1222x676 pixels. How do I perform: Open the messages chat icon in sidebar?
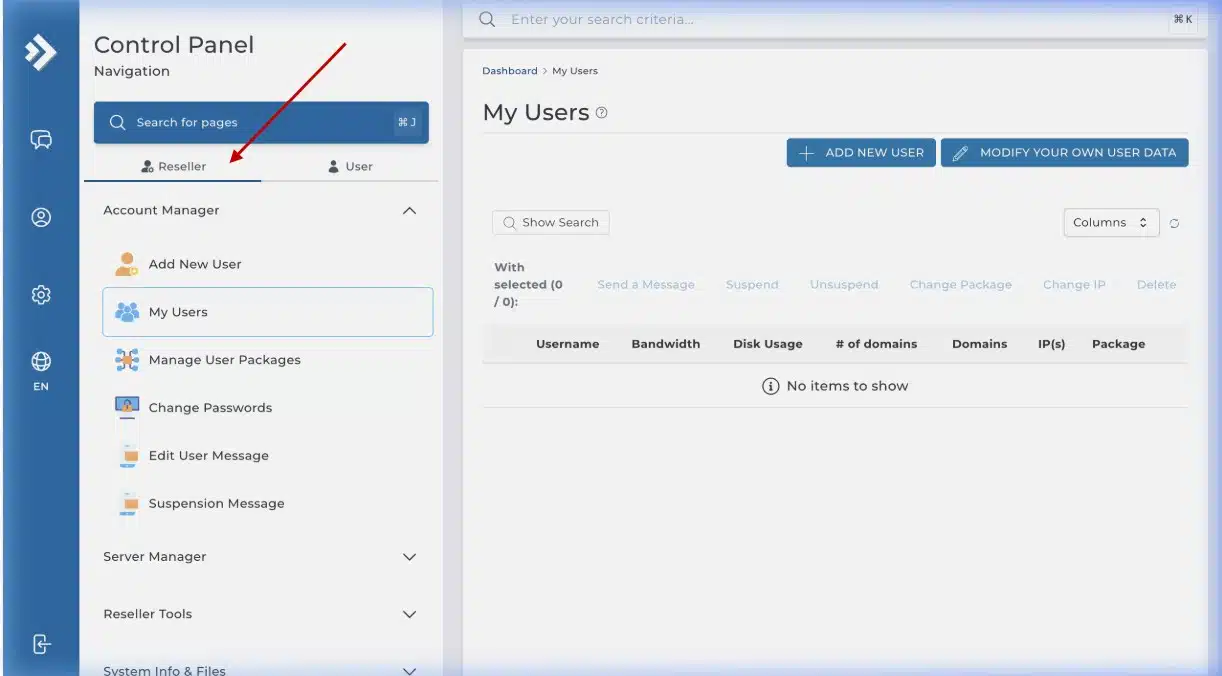pos(41,139)
